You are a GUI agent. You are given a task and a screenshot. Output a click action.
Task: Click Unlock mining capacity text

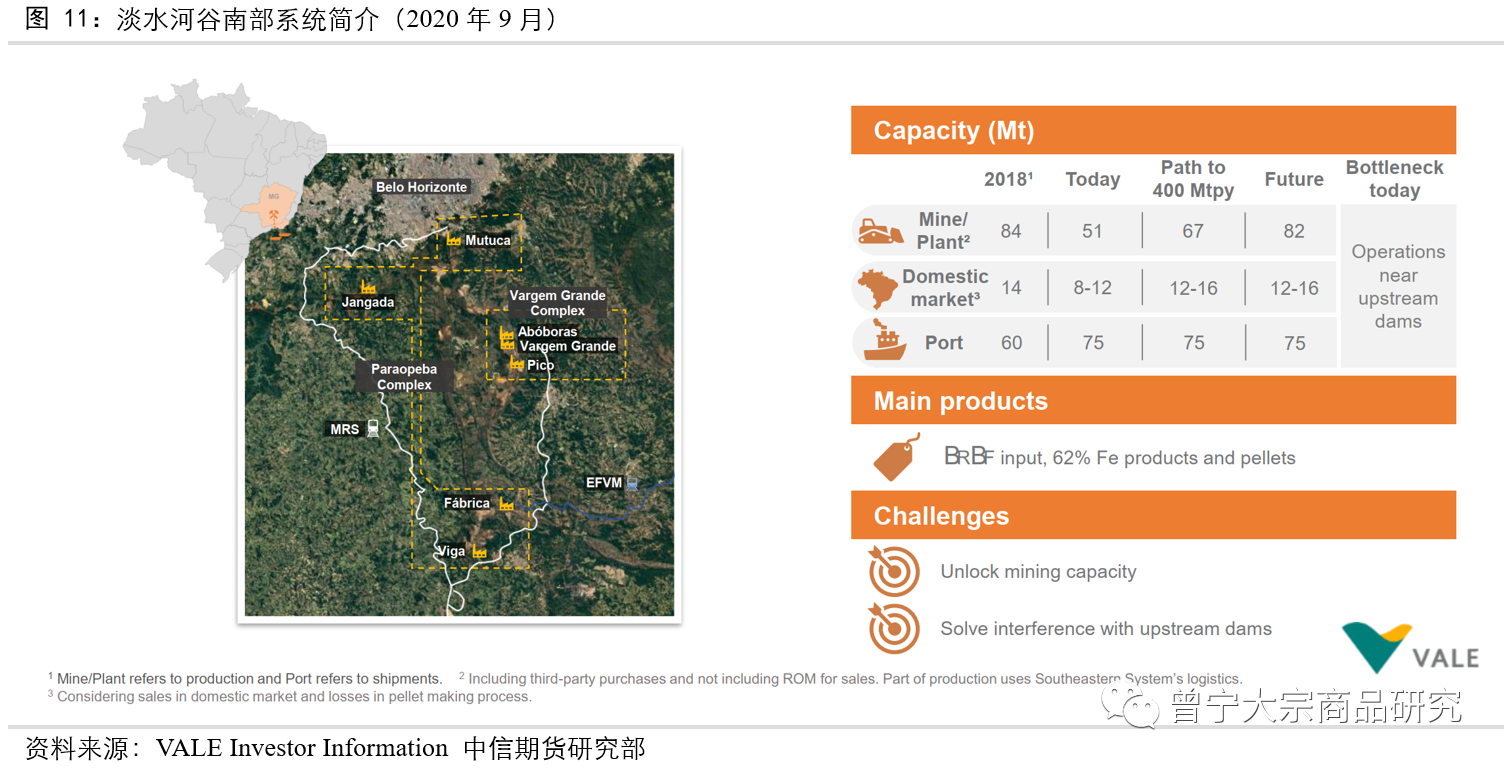1038,572
